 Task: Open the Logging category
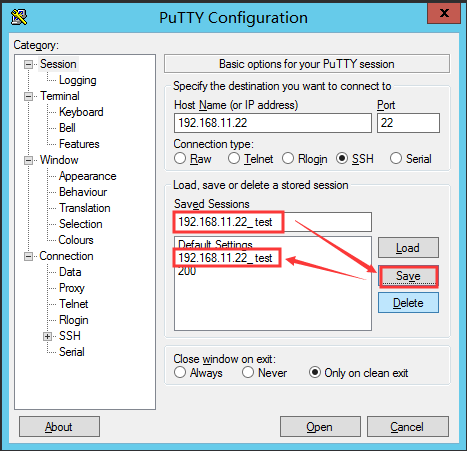coord(78,80)
